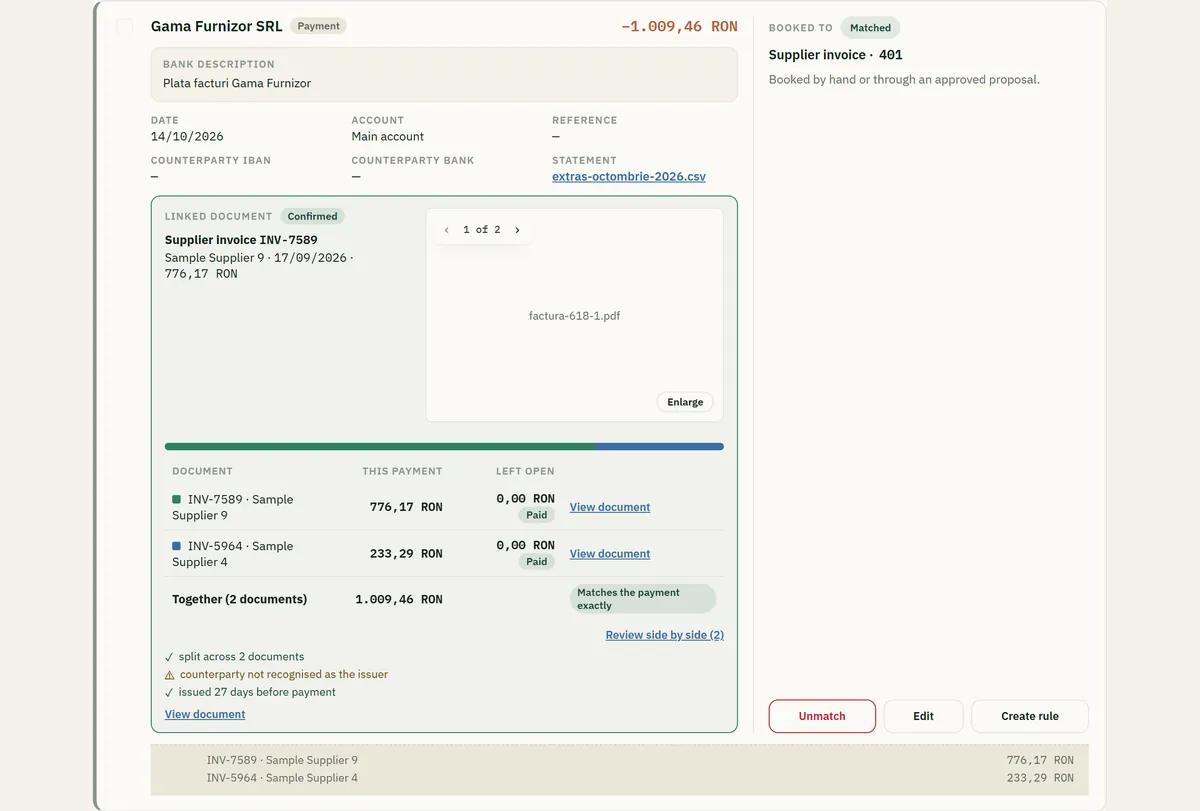Click 'Supplier invoice INV-7589' heading

[241, 240]
